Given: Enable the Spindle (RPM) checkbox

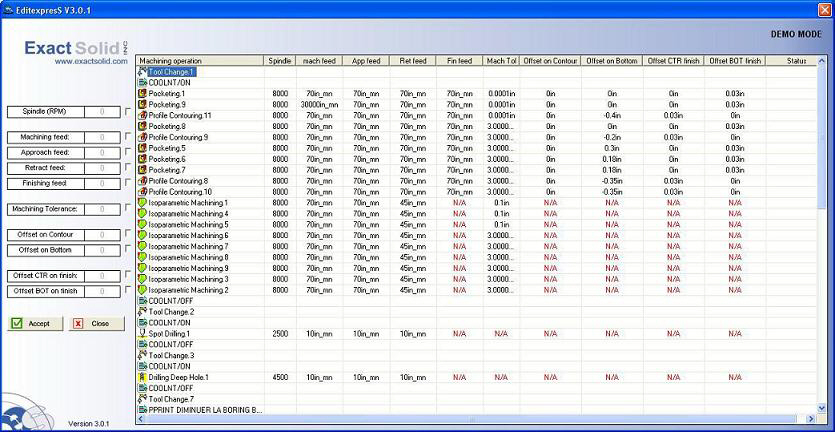Looking at the screenshot, I should tap(127, 111).
